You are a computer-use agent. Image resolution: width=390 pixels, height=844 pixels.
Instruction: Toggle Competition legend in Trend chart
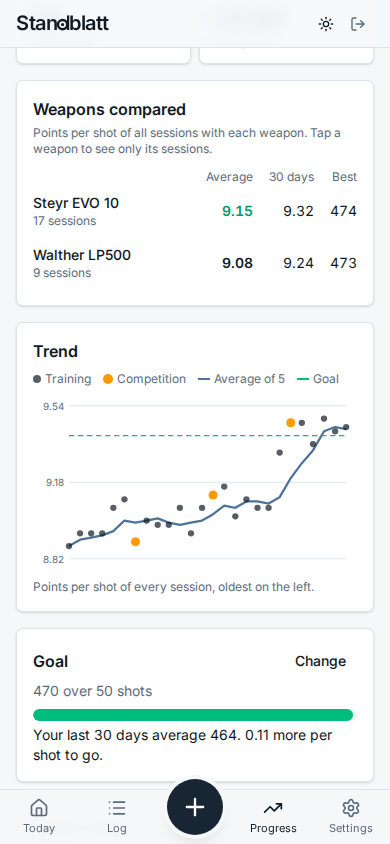click(145, 379)
